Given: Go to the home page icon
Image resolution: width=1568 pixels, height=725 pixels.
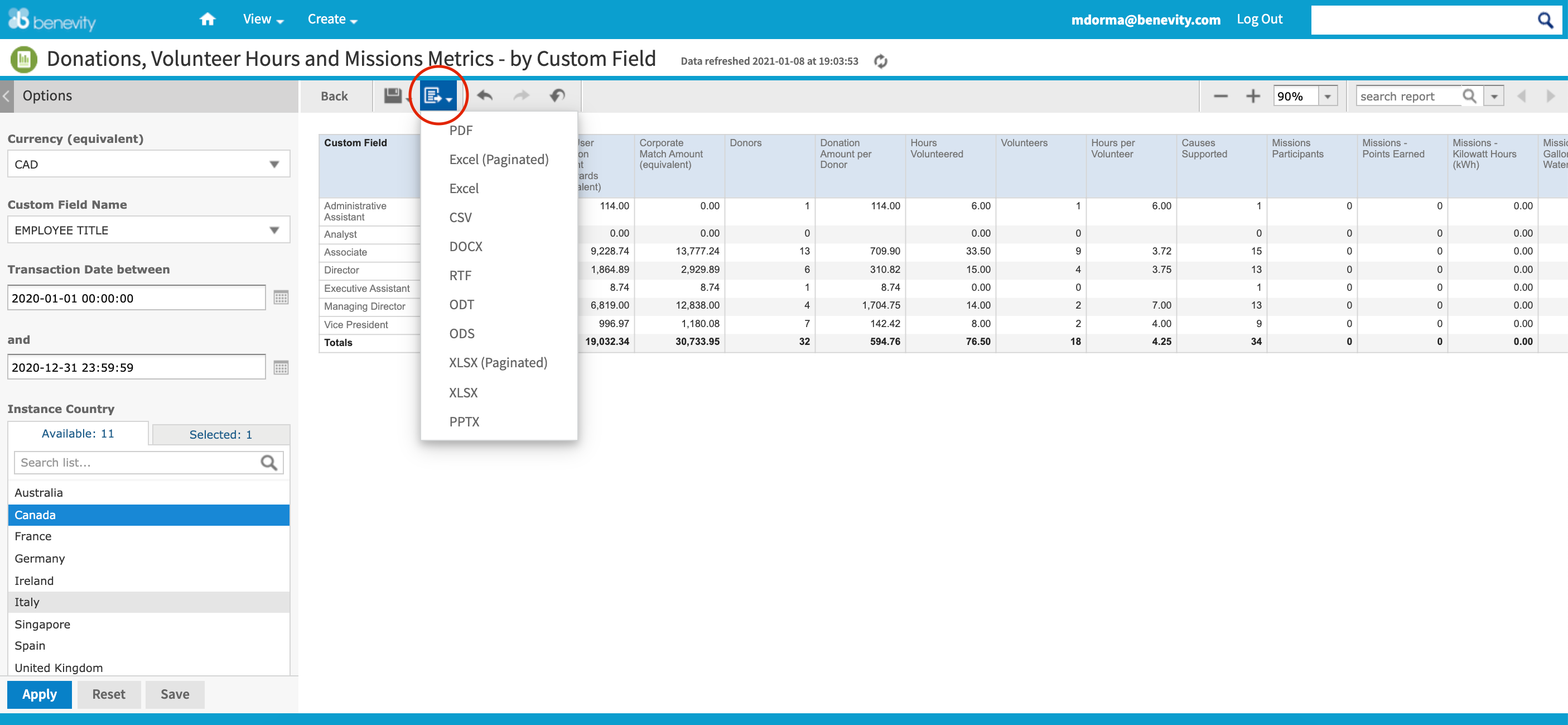Looking at the screenshot, I should pyautogui.click(x=208, y=19).
